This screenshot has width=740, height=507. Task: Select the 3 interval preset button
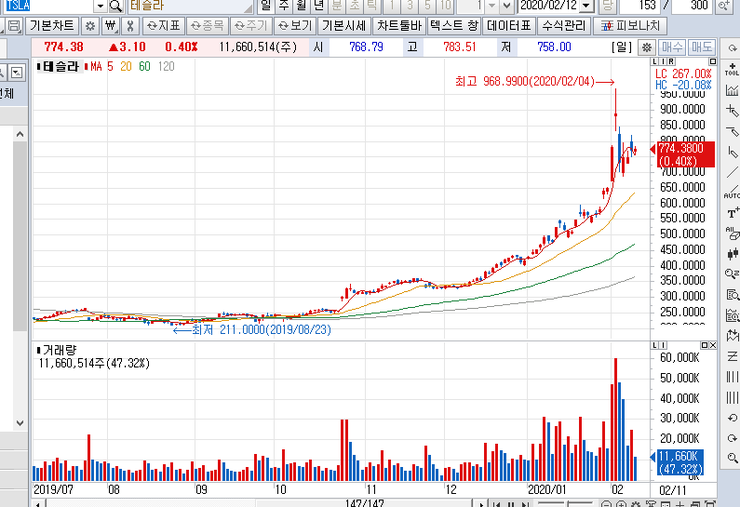[410, 6]
